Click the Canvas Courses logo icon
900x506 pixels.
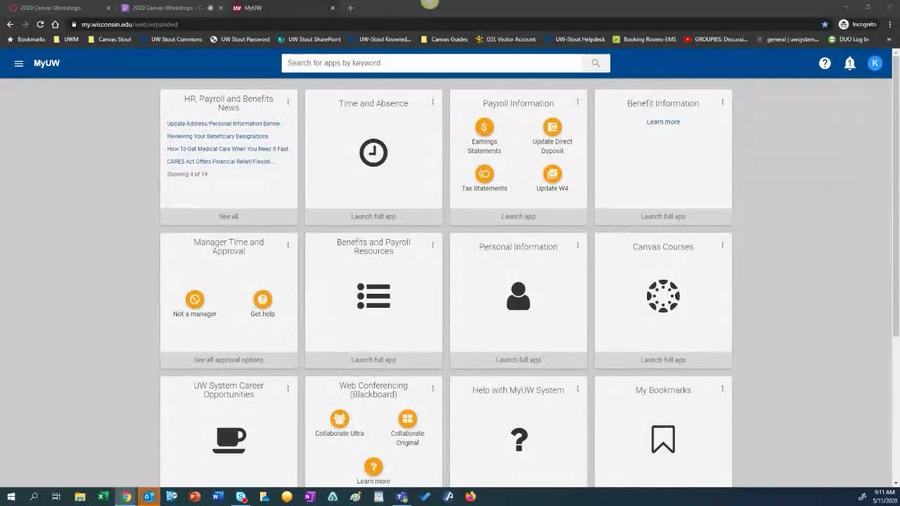[x=663, y=296]
